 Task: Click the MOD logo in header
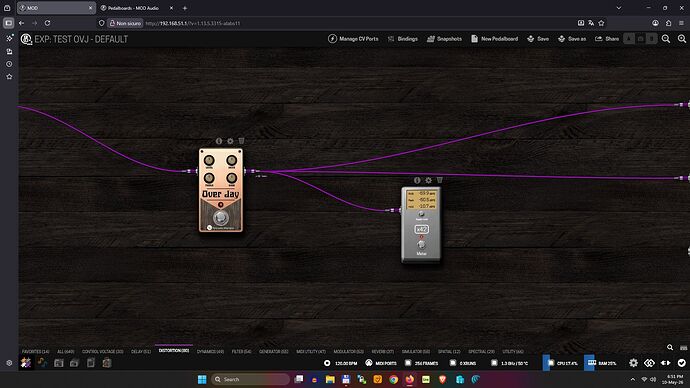pos(26,39)
